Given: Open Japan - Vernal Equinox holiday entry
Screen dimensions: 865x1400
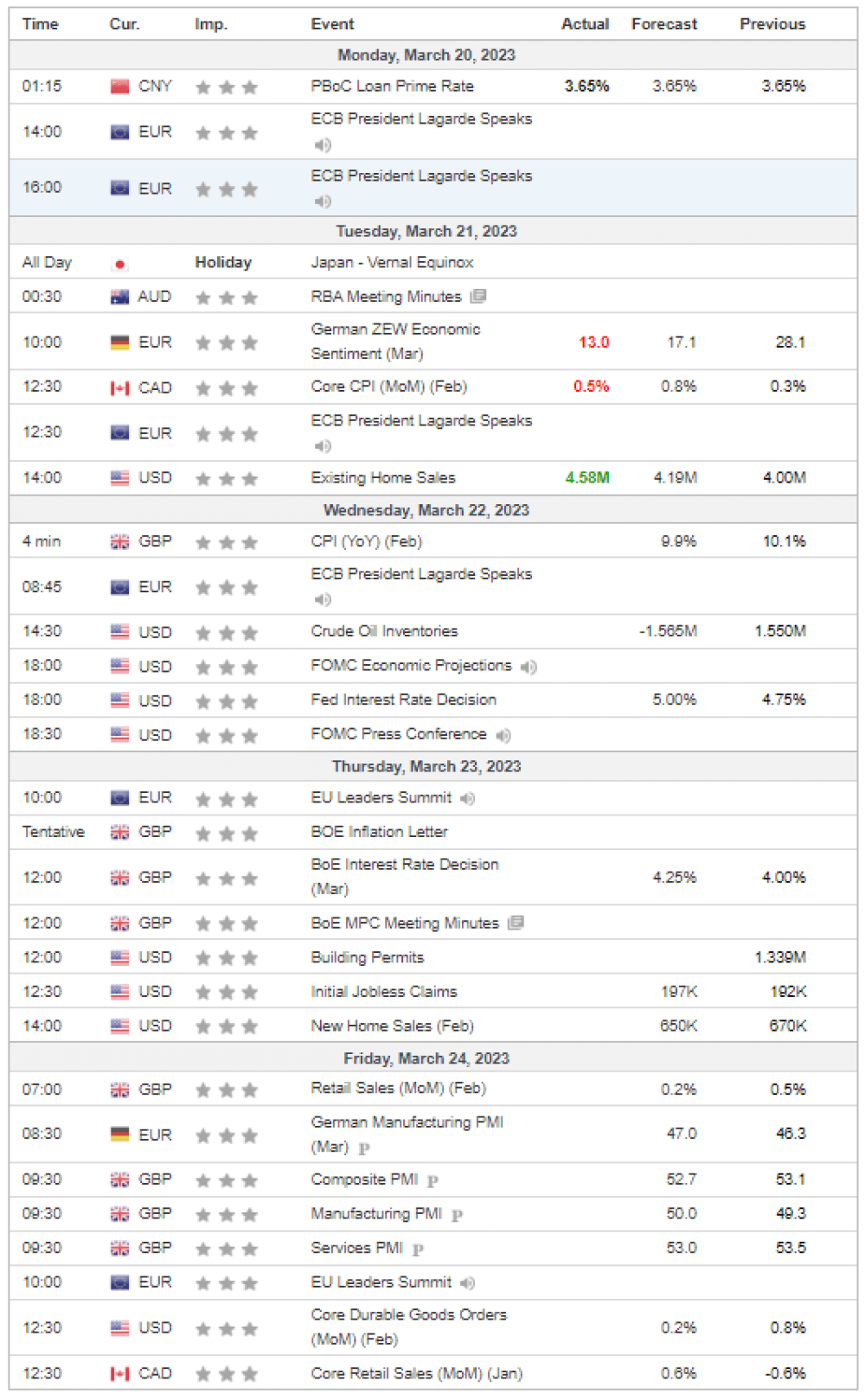Looking at the screenshot, I should click(x=393, y=263).
